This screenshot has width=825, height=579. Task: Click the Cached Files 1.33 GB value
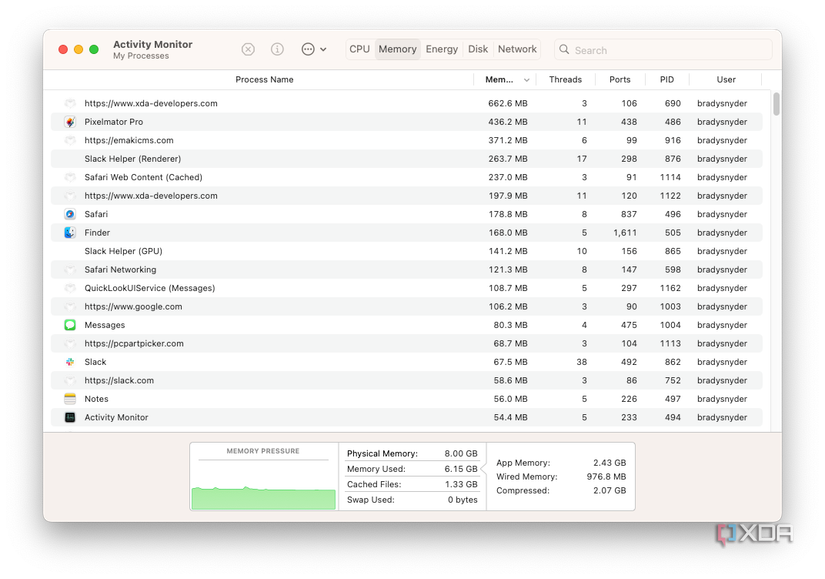[x=461, y=484]
